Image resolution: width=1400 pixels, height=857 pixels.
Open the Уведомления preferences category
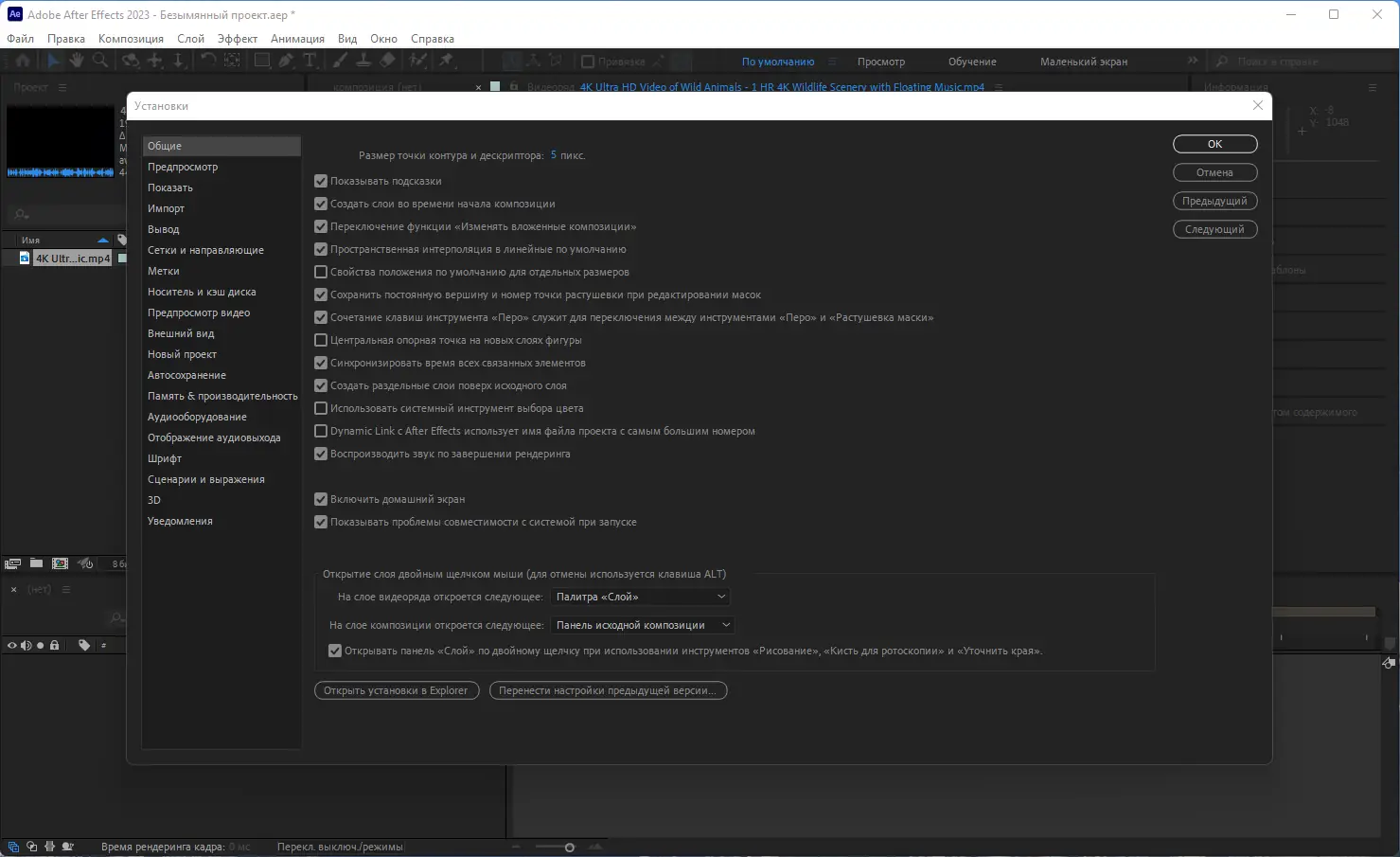[x=180, y=521]
